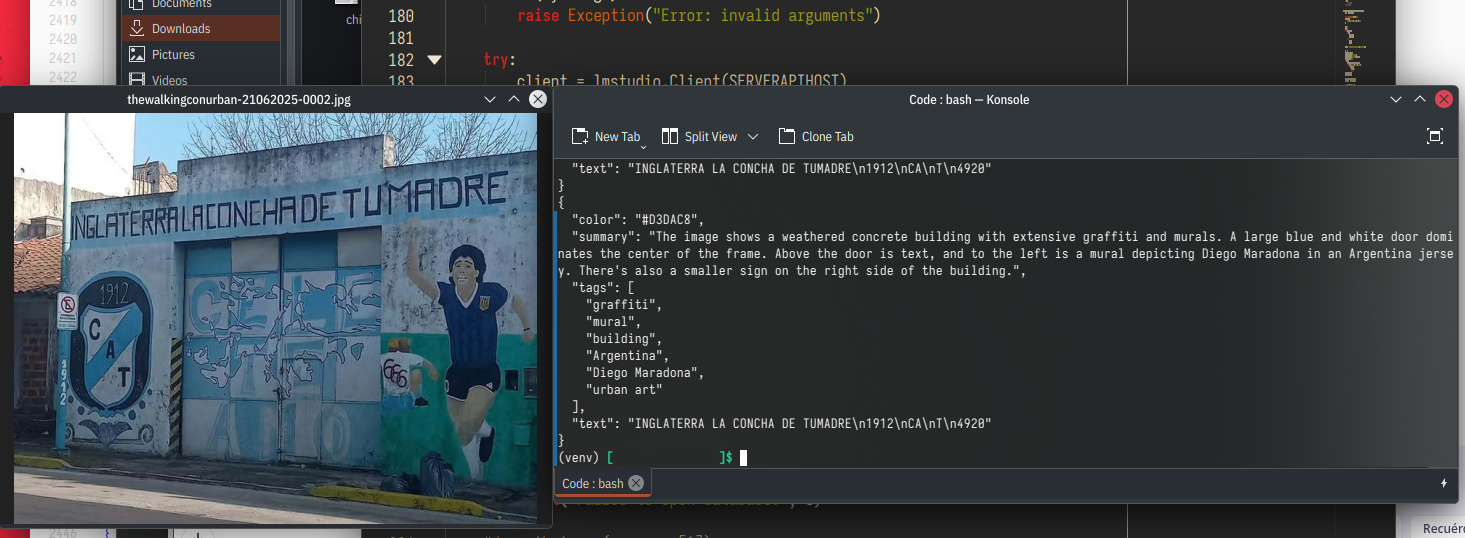Maximize the Konsole window with up chevron
This screenshot has height=538, width=1465.
coord(1419,99)
